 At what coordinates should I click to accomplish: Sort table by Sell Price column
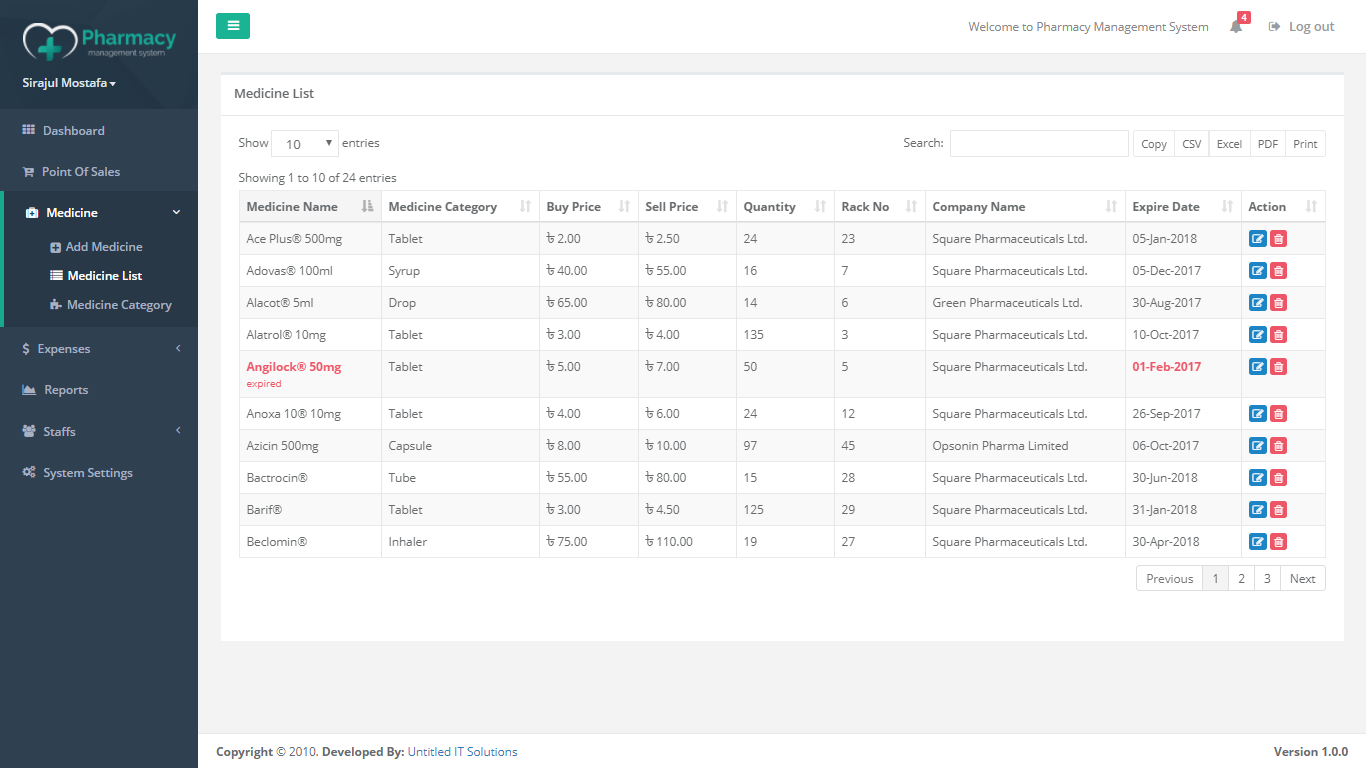[x=687, y=207]
